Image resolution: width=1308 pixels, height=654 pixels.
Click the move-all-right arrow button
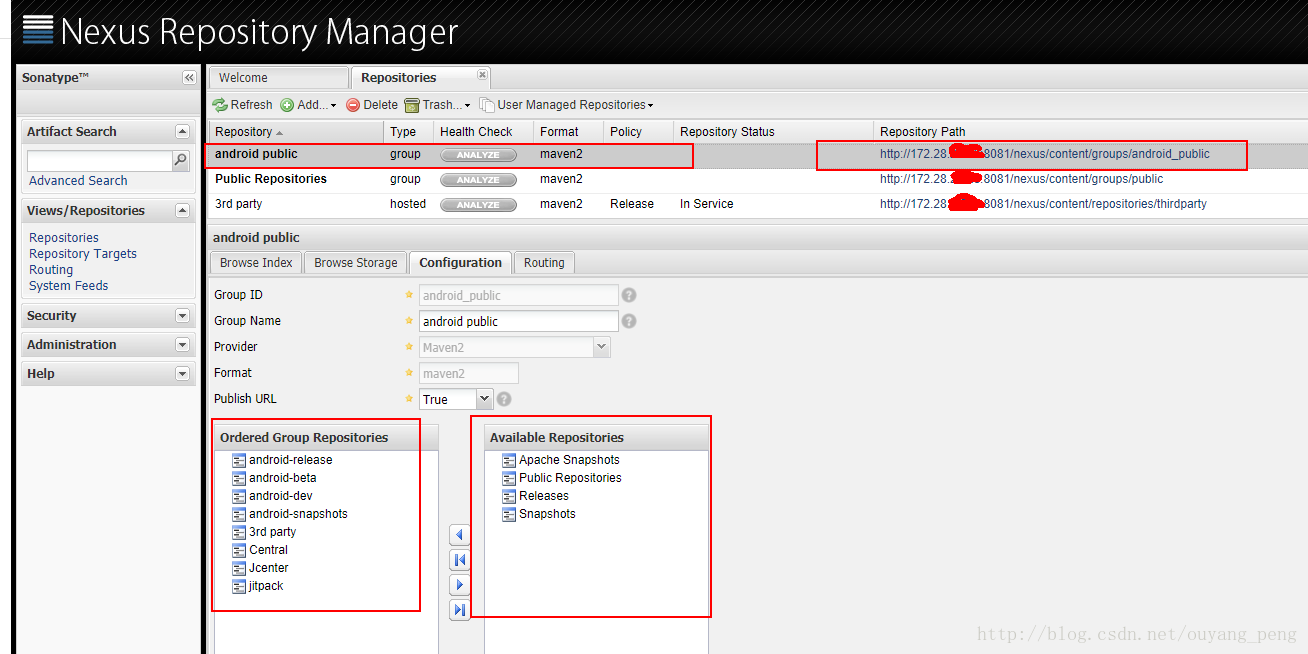460,610
